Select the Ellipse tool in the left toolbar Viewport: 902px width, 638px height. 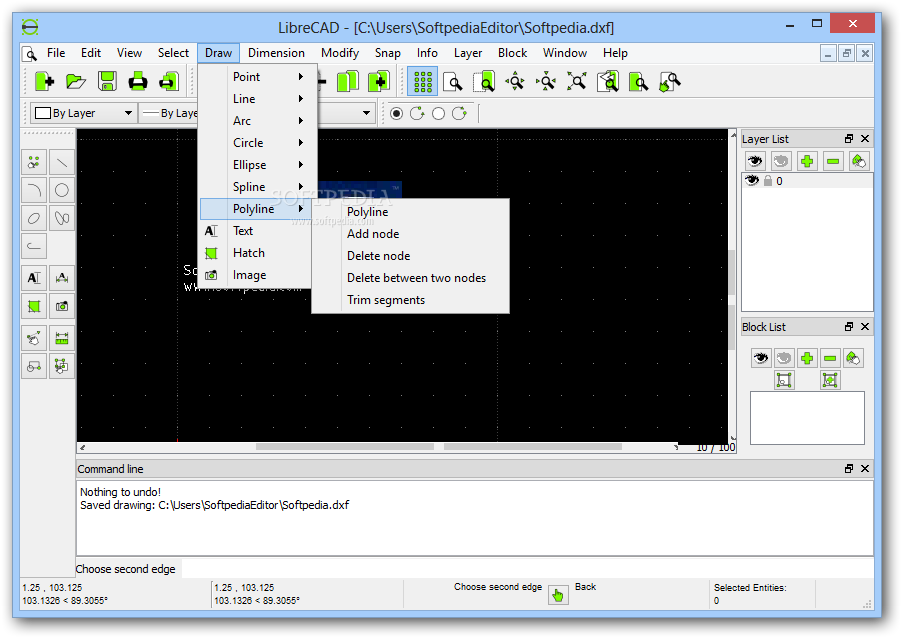pos(34,218)
